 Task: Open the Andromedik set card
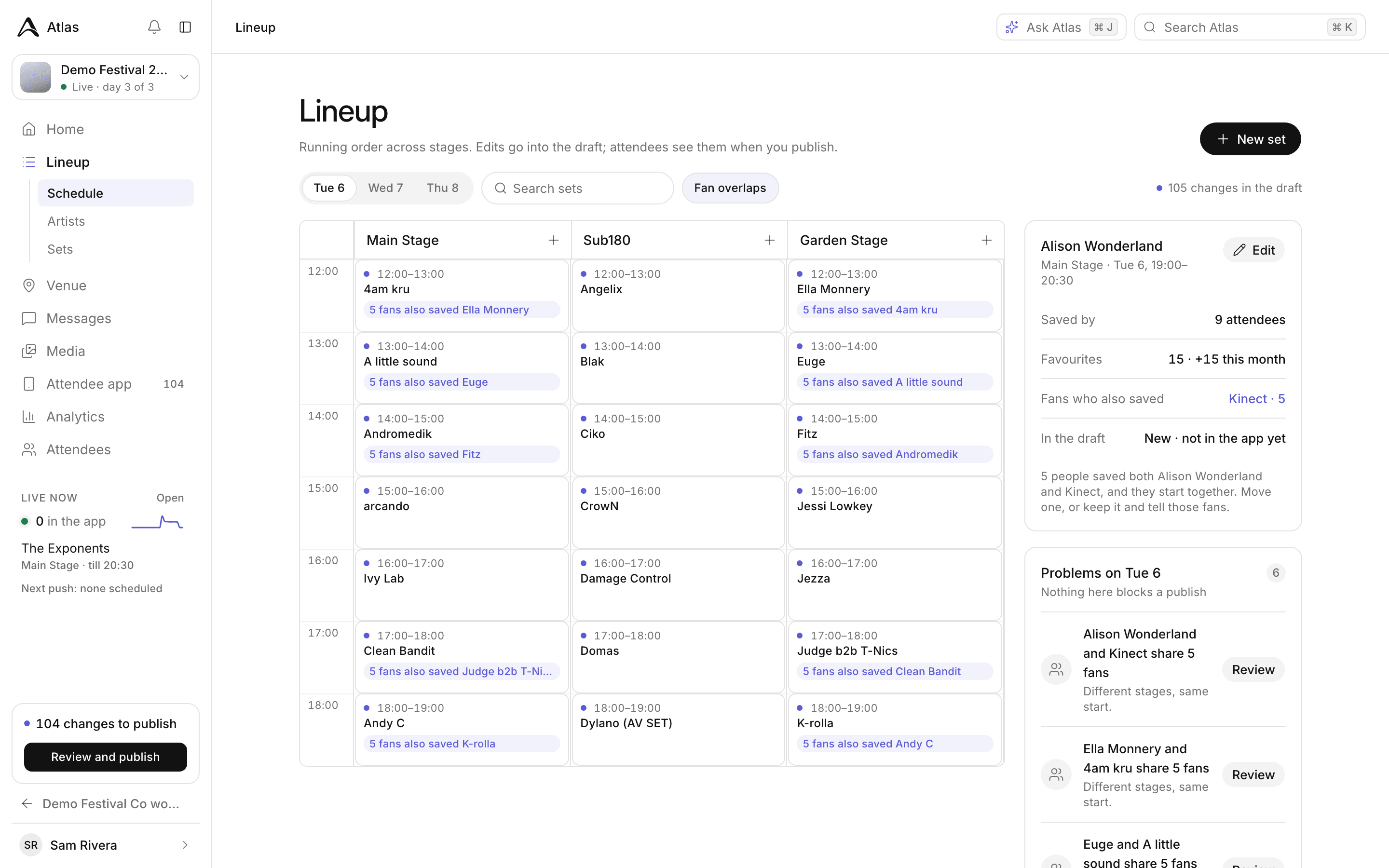pyautogui.click(x=462, y=440)
